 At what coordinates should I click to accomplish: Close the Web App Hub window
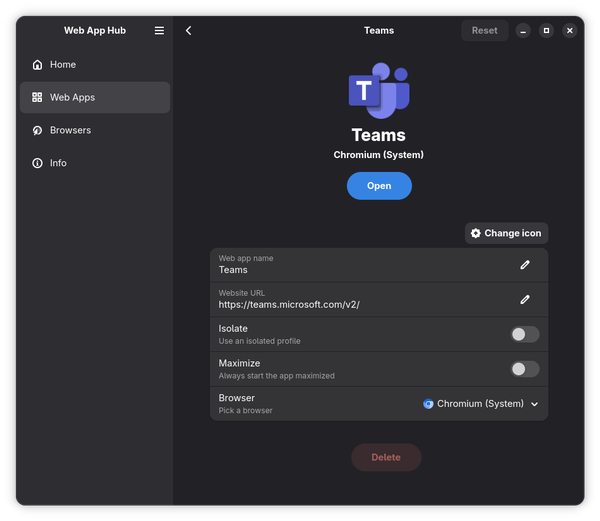570,31
